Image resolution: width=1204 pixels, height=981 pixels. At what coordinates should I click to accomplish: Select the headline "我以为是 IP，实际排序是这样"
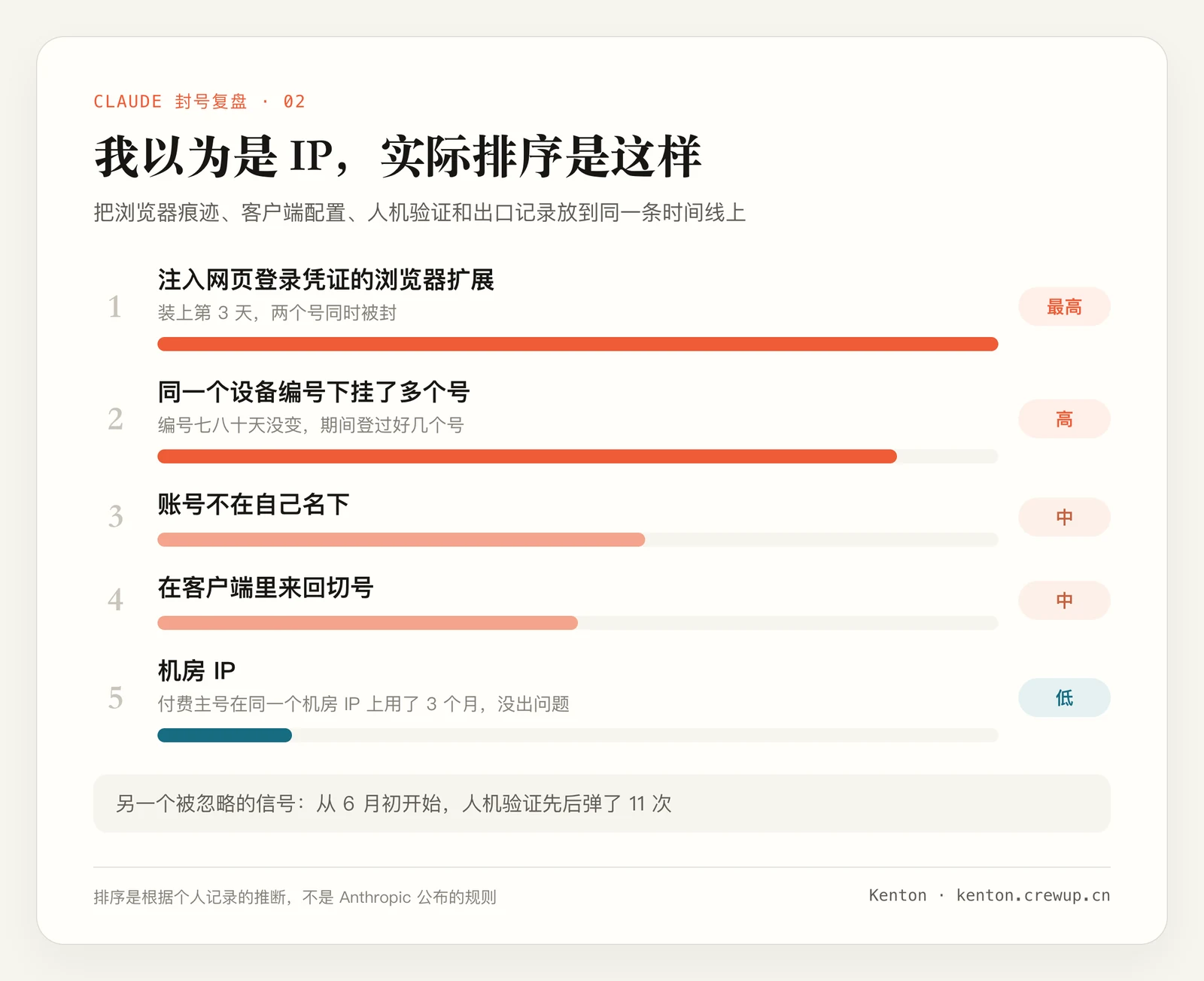(397, 156)
